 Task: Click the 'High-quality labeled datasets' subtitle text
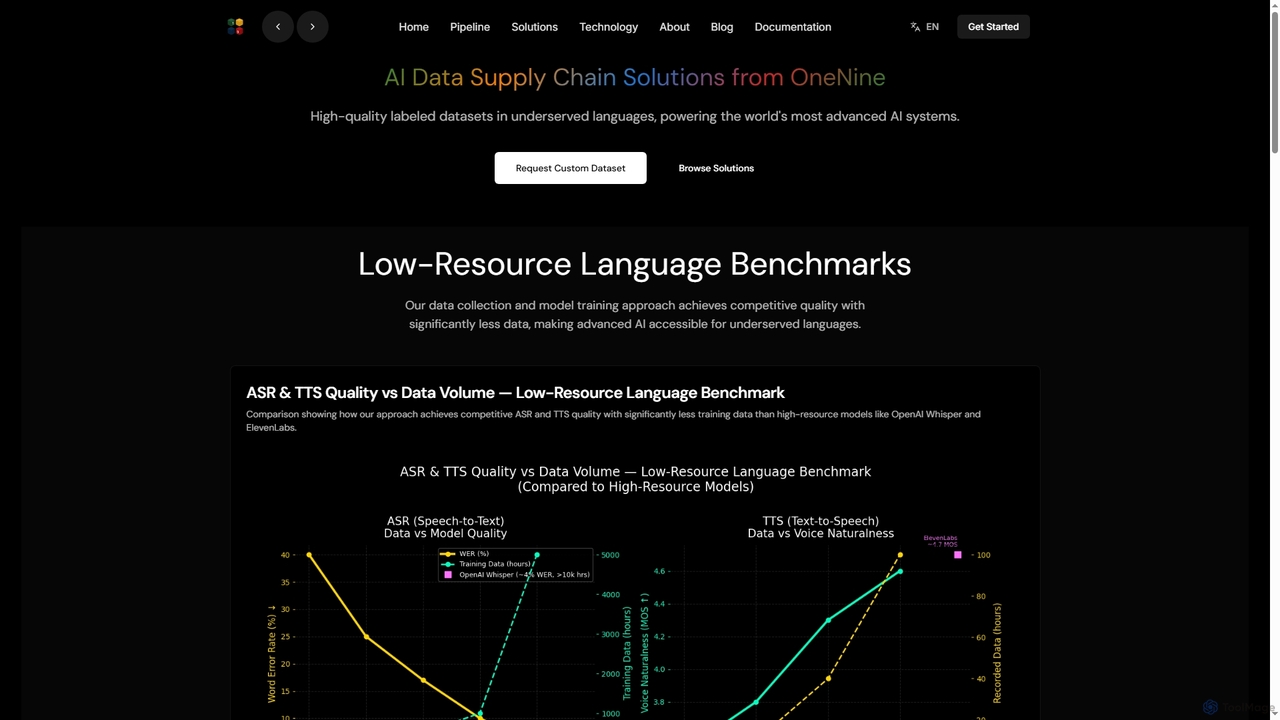pos(635,116)
